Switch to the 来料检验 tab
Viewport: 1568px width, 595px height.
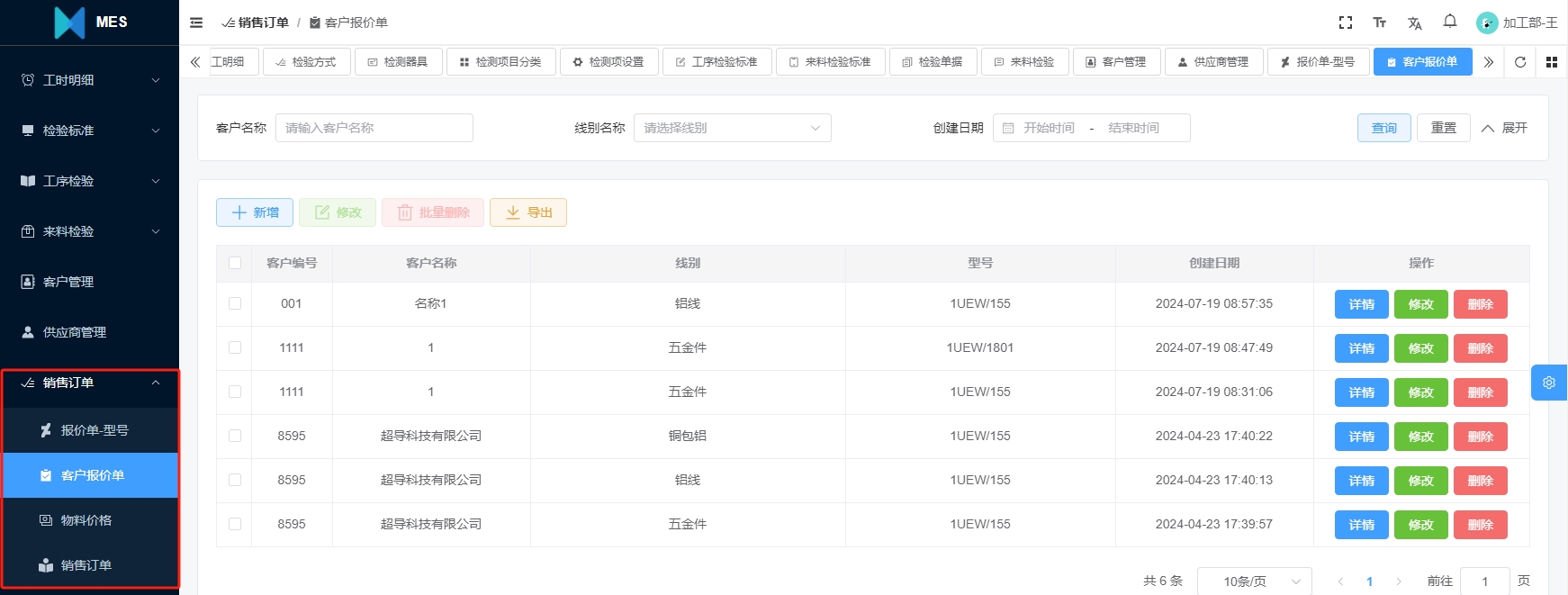point(1025,62)
